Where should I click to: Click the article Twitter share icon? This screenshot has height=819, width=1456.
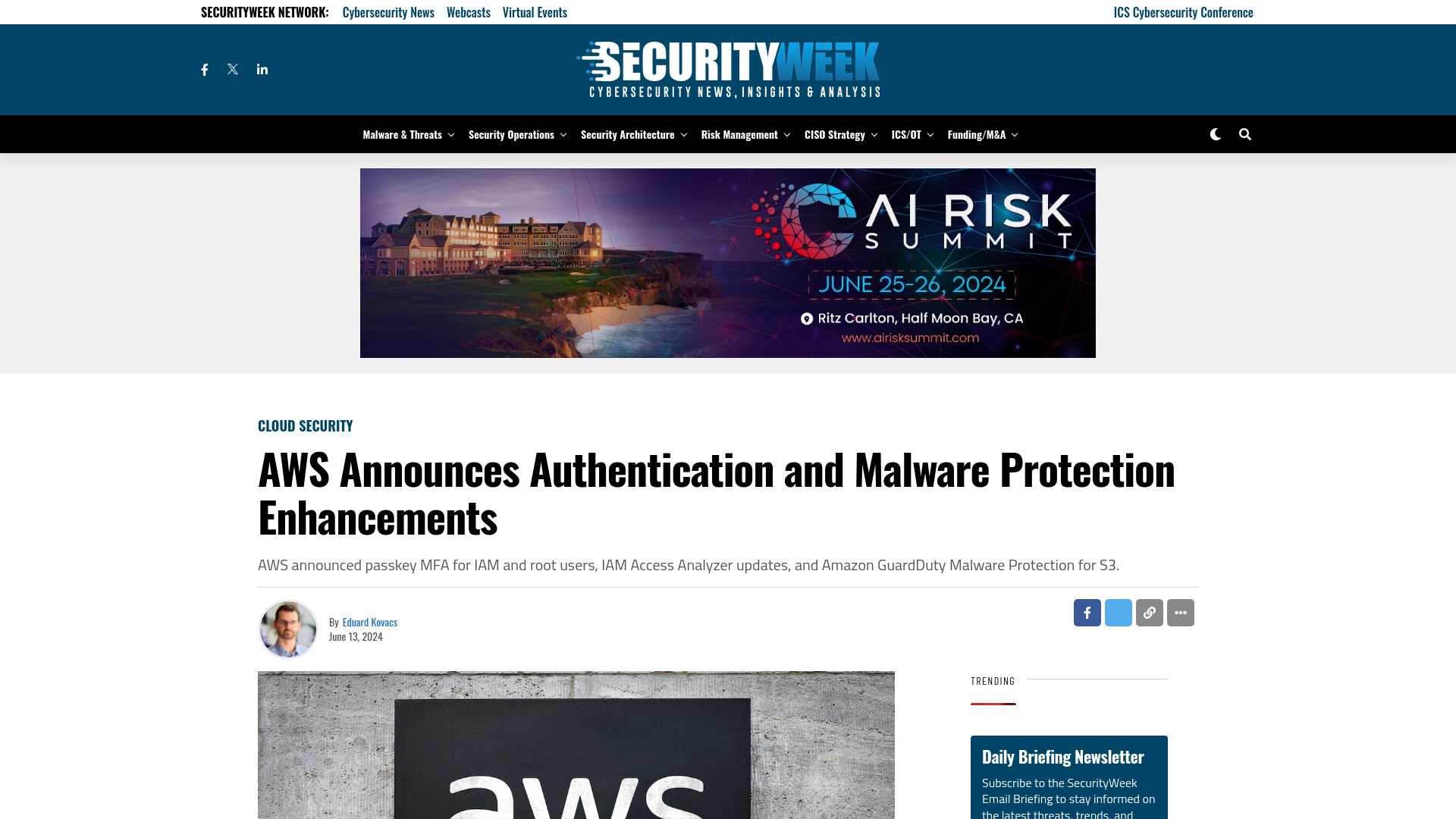pos(1118,612)
